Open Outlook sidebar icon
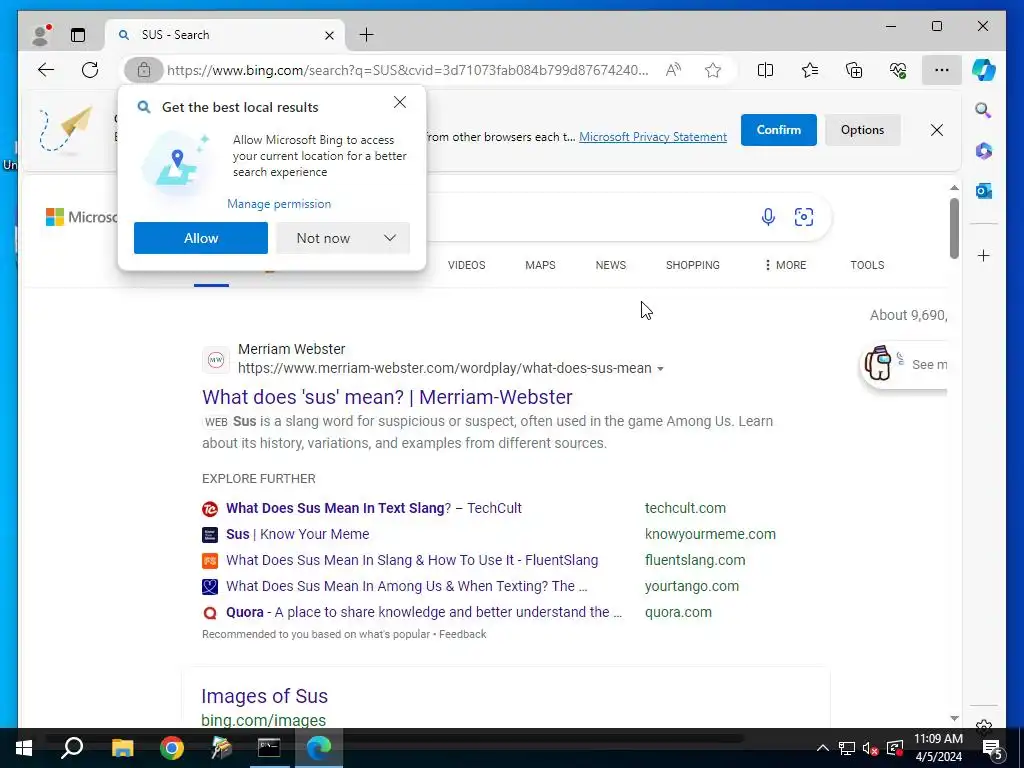 click(x=984, y=191)
